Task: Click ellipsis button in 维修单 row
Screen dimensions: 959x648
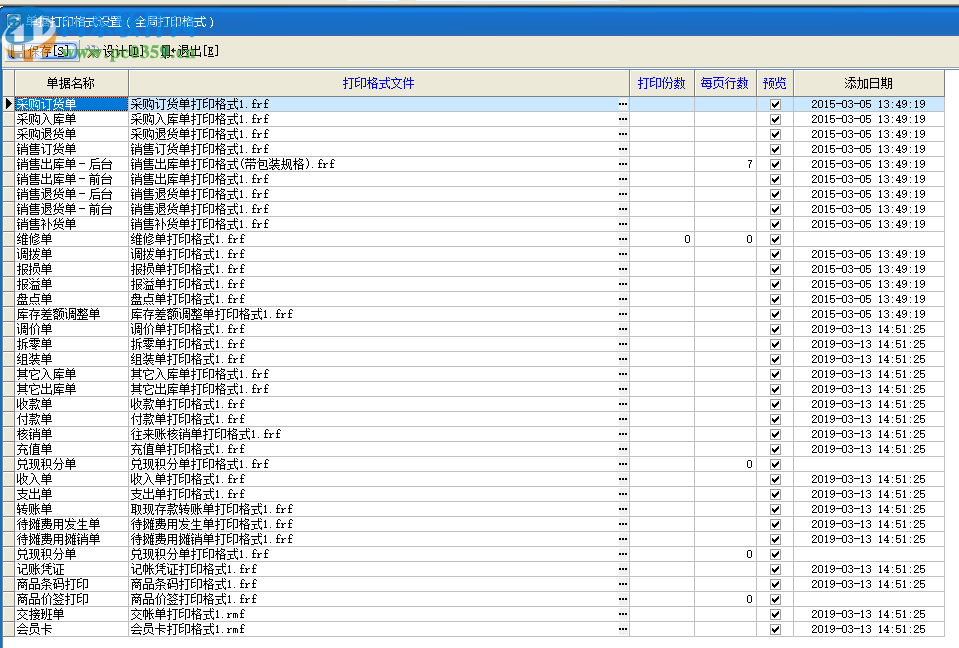Action: (623, 239)
